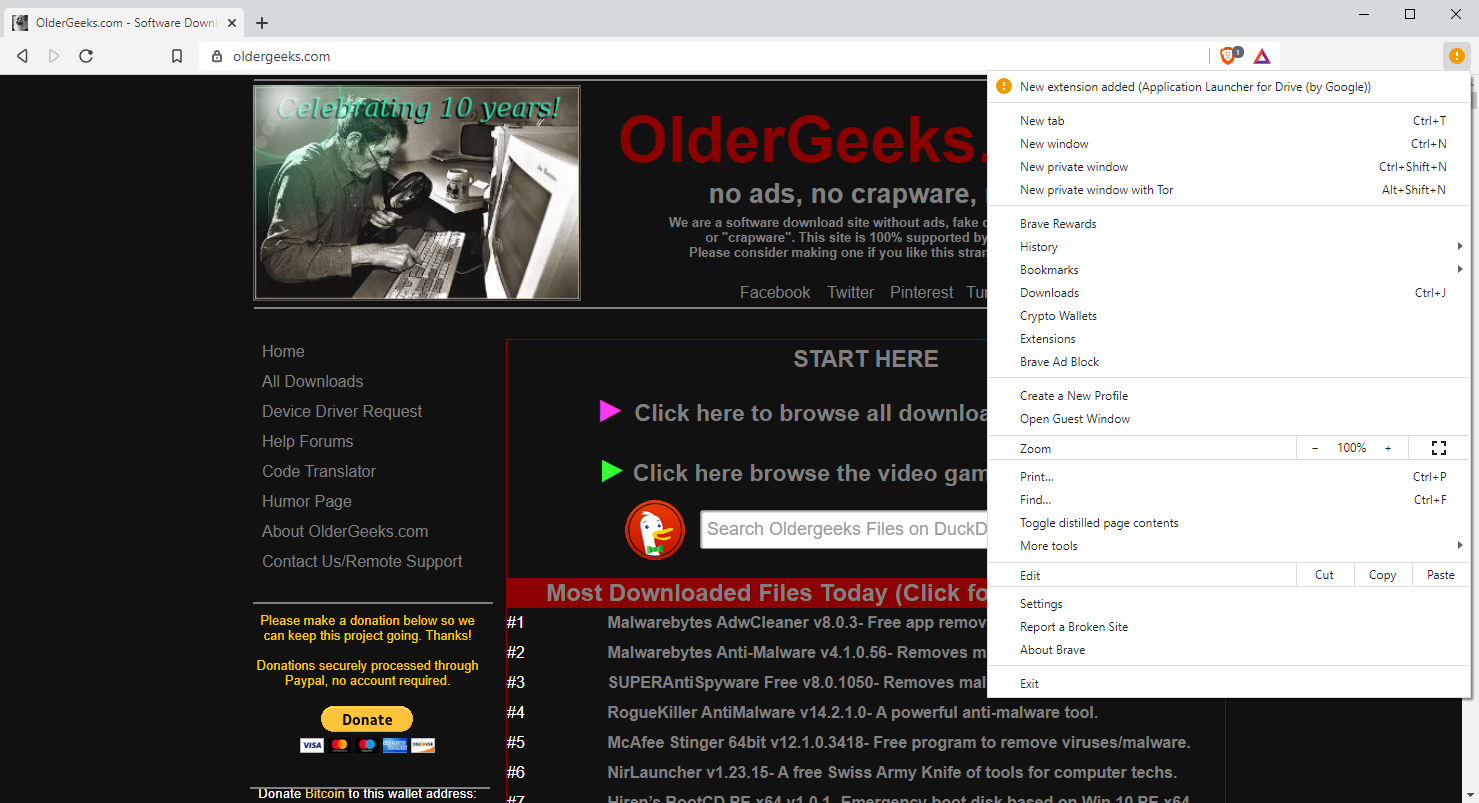Click the green arrow beside video games link
This screenshot has width=1479, height=803.
point(612,471)
